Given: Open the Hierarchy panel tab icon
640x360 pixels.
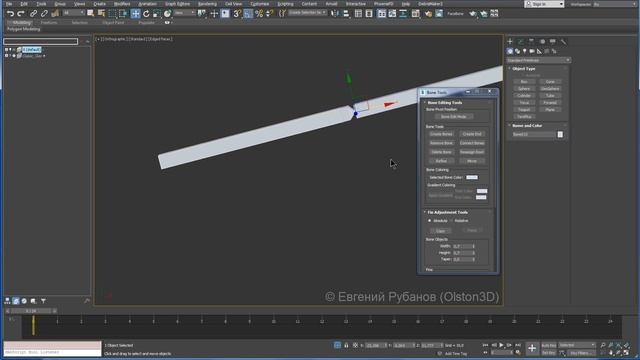Looking at the screenshot, I should (x=531, y=41).
